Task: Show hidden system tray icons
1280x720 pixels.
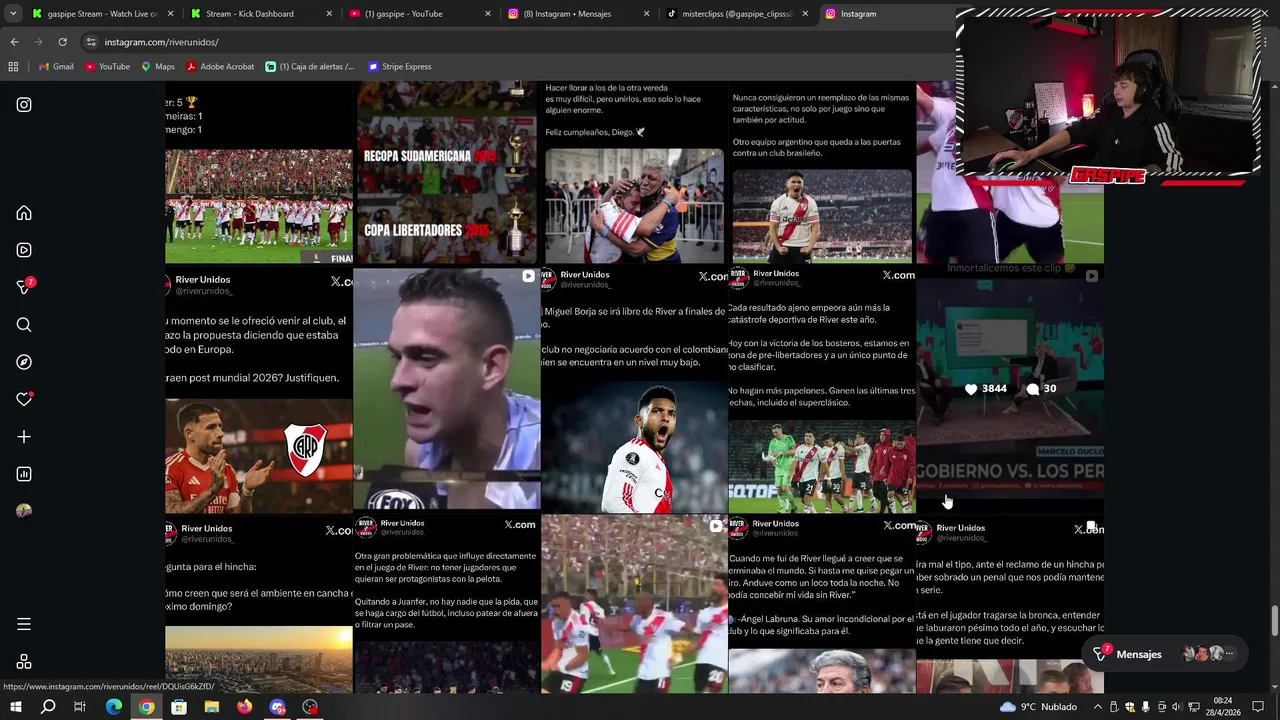Action: (1097, 707)
